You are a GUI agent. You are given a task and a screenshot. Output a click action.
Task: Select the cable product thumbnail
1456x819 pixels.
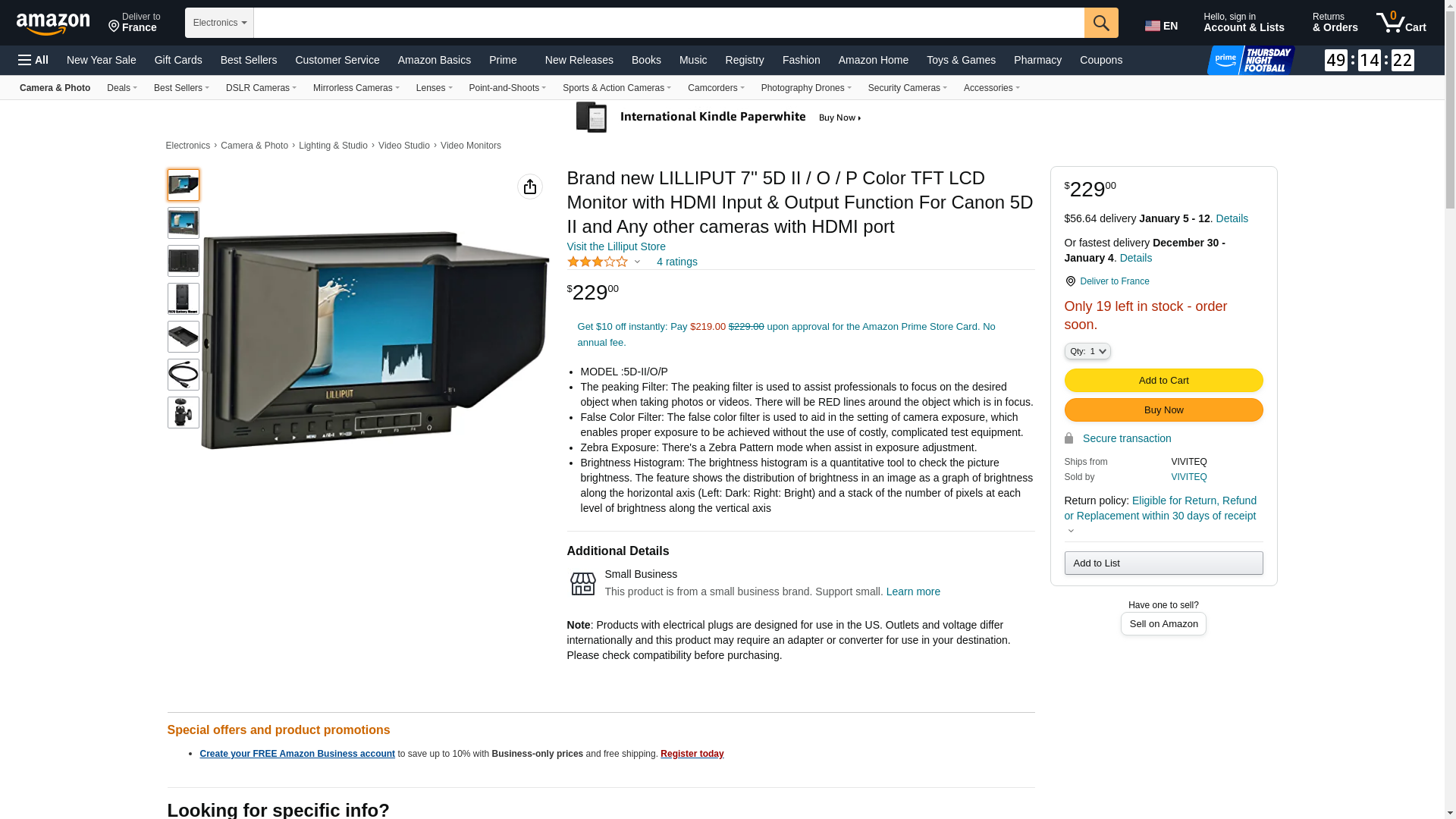(x=184, y=375)
